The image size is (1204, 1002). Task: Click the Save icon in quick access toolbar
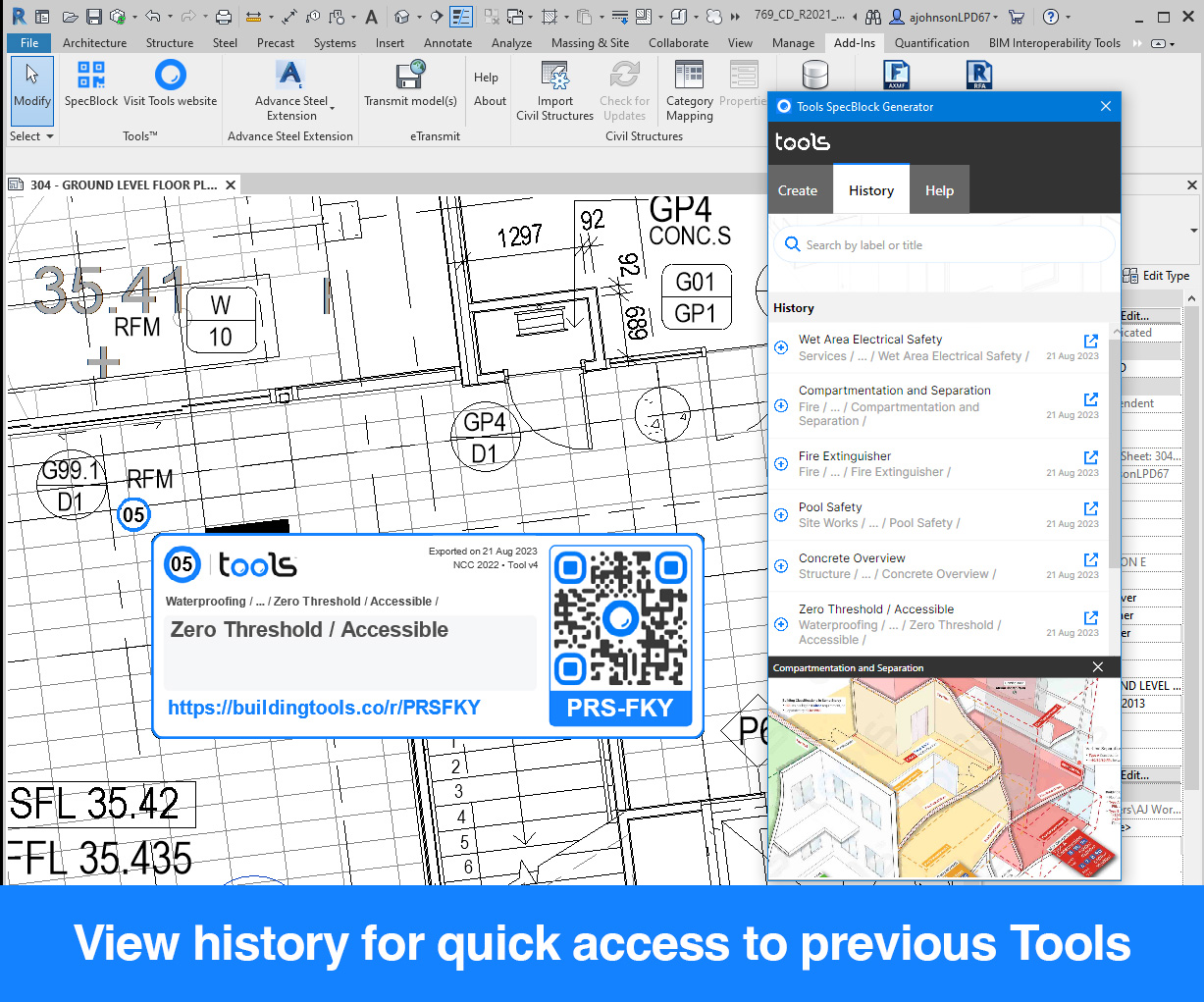point(94,17)
